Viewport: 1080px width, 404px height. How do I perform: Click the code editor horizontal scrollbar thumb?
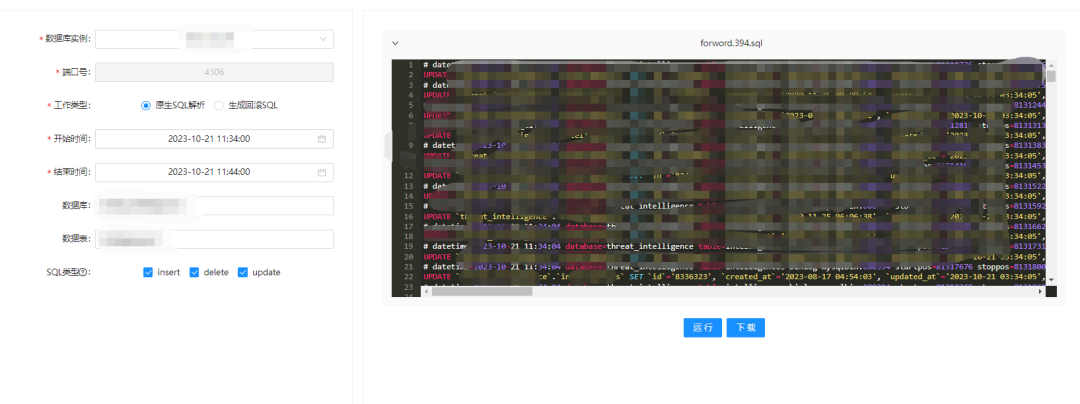[x=482, y=292]
